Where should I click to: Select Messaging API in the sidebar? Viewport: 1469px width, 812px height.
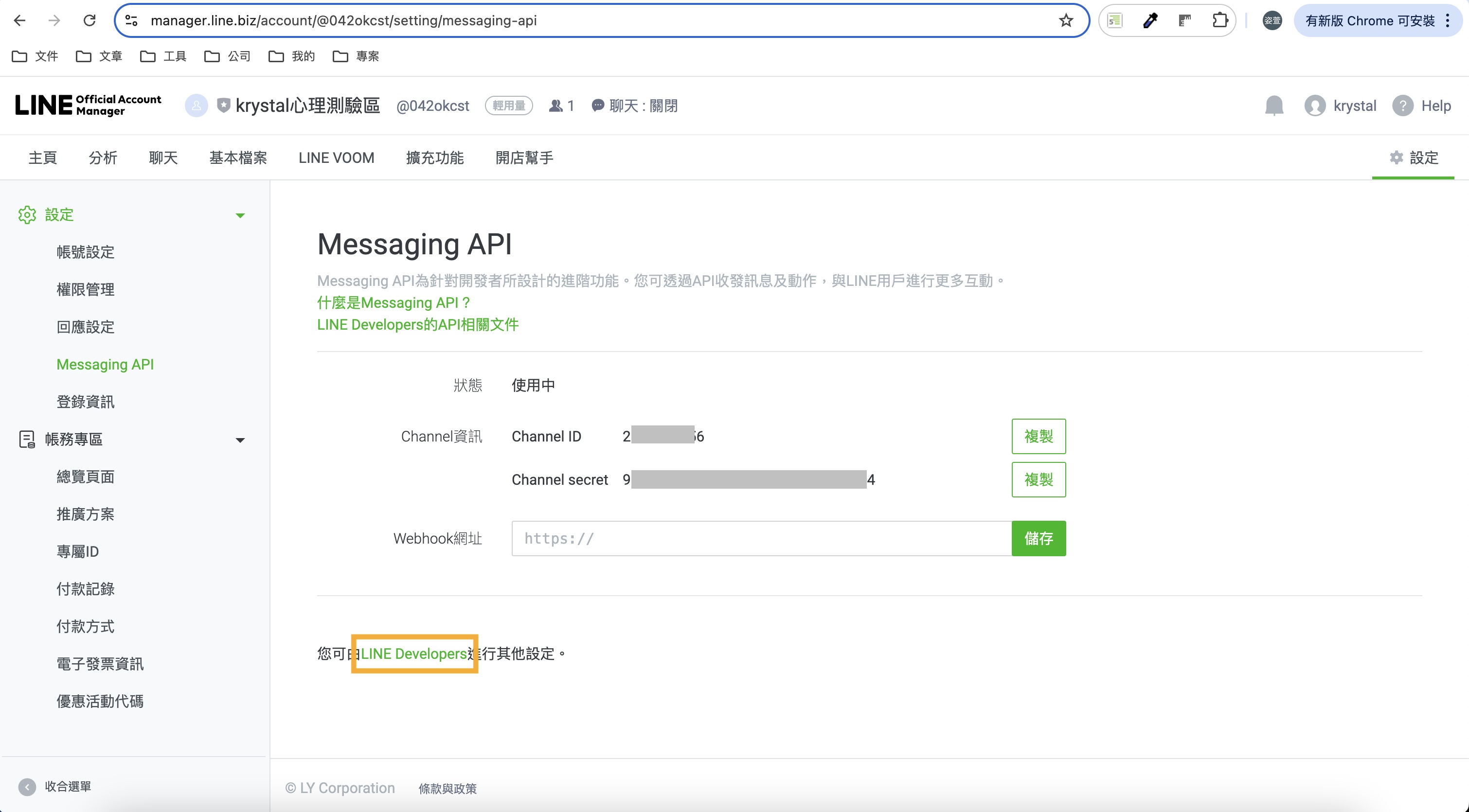[x=106, y=364]
